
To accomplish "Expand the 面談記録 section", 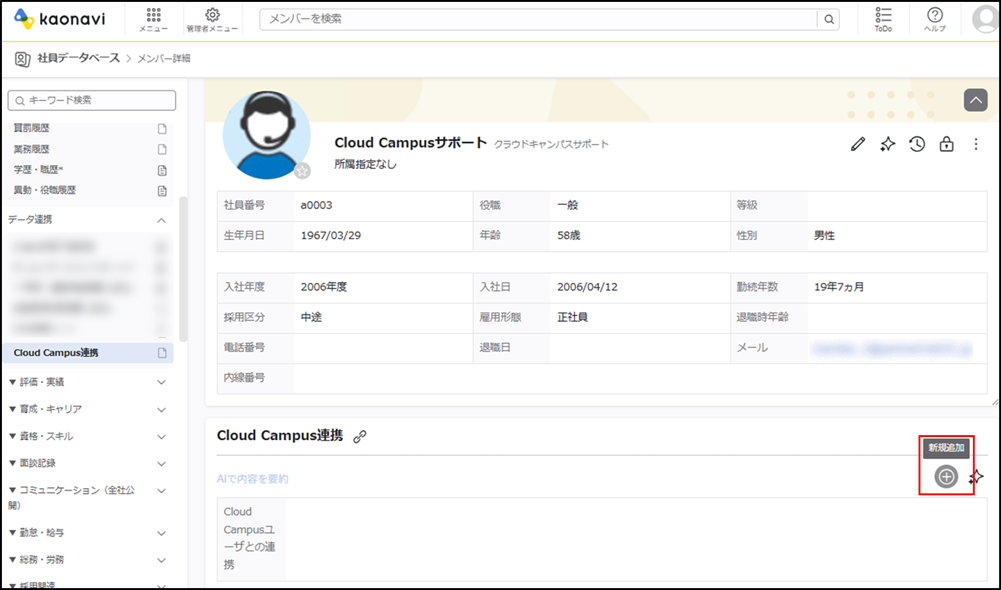I will pos(162,464).
